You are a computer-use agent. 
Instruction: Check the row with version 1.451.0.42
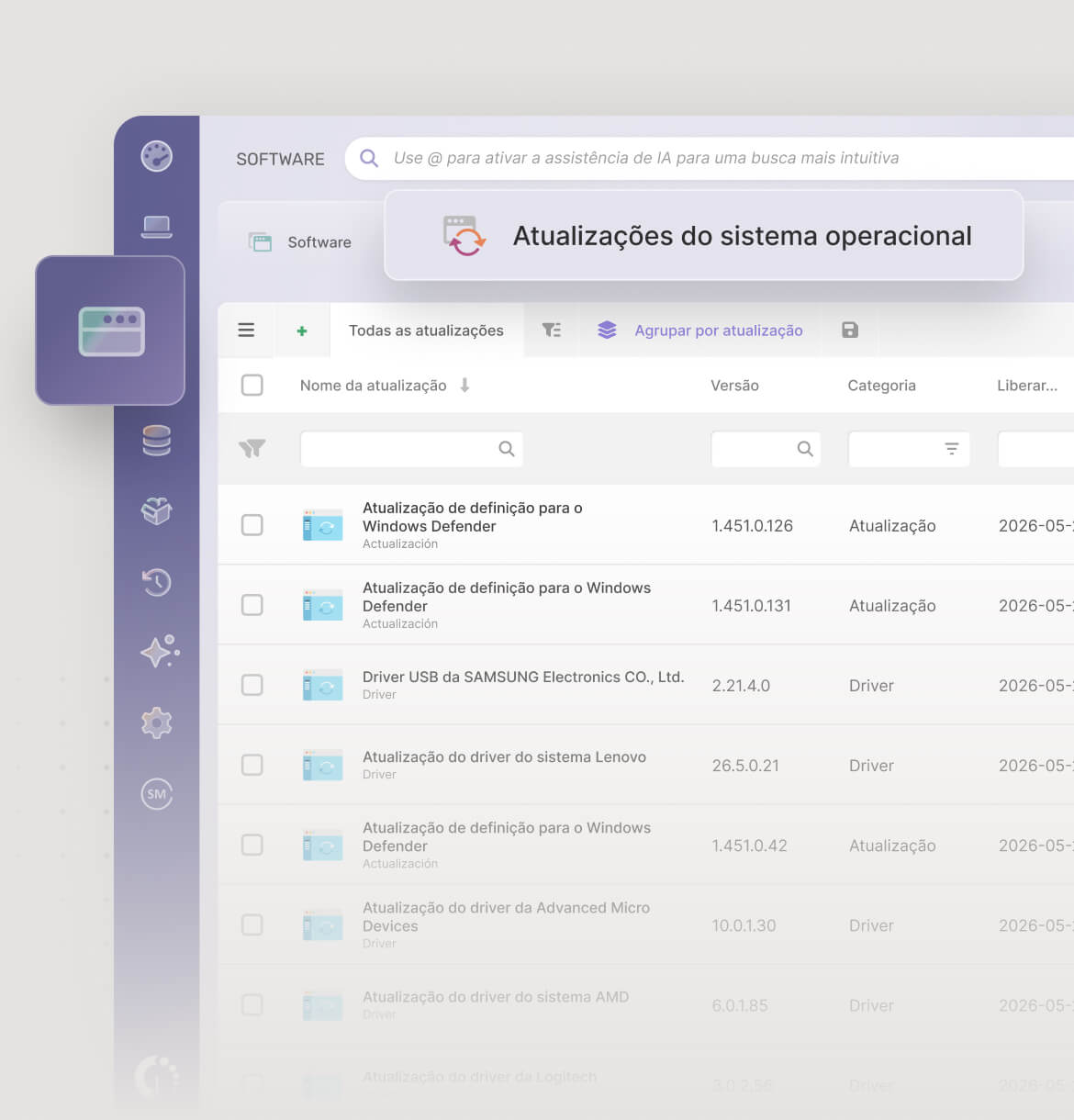point(252,845)
